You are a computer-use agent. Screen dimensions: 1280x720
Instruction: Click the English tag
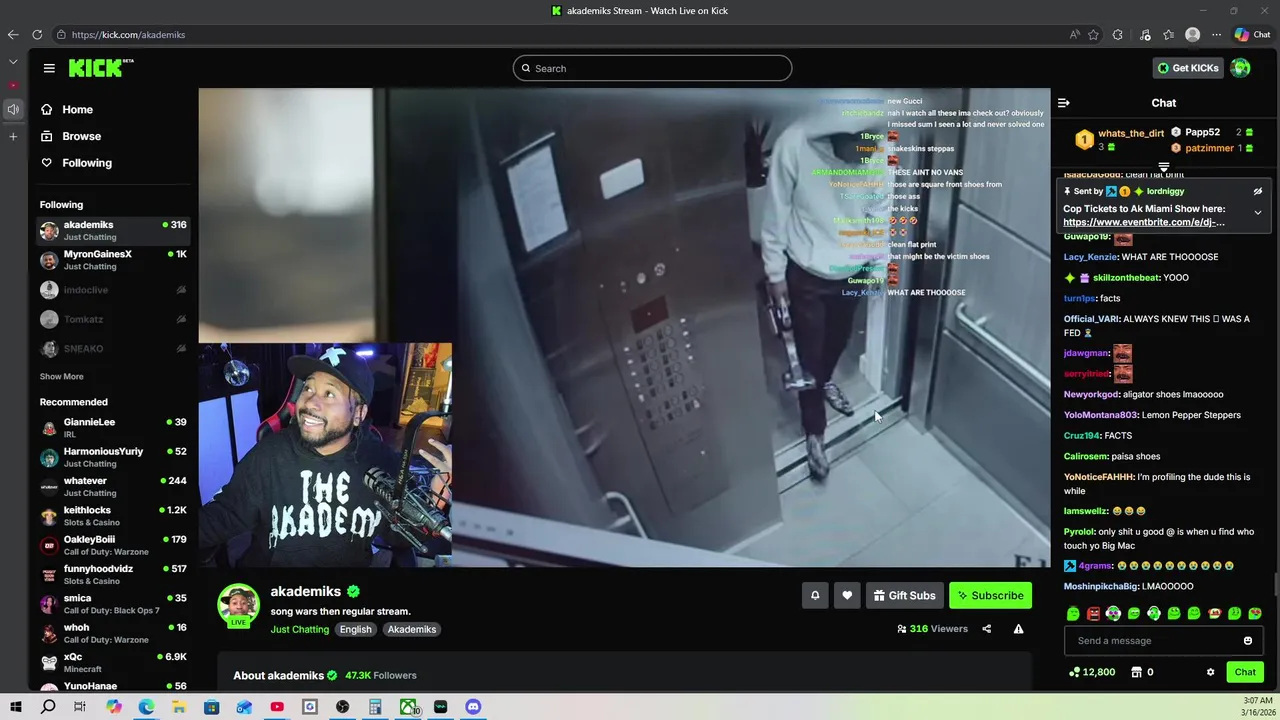pyautogui.click(x=355, y=629)
